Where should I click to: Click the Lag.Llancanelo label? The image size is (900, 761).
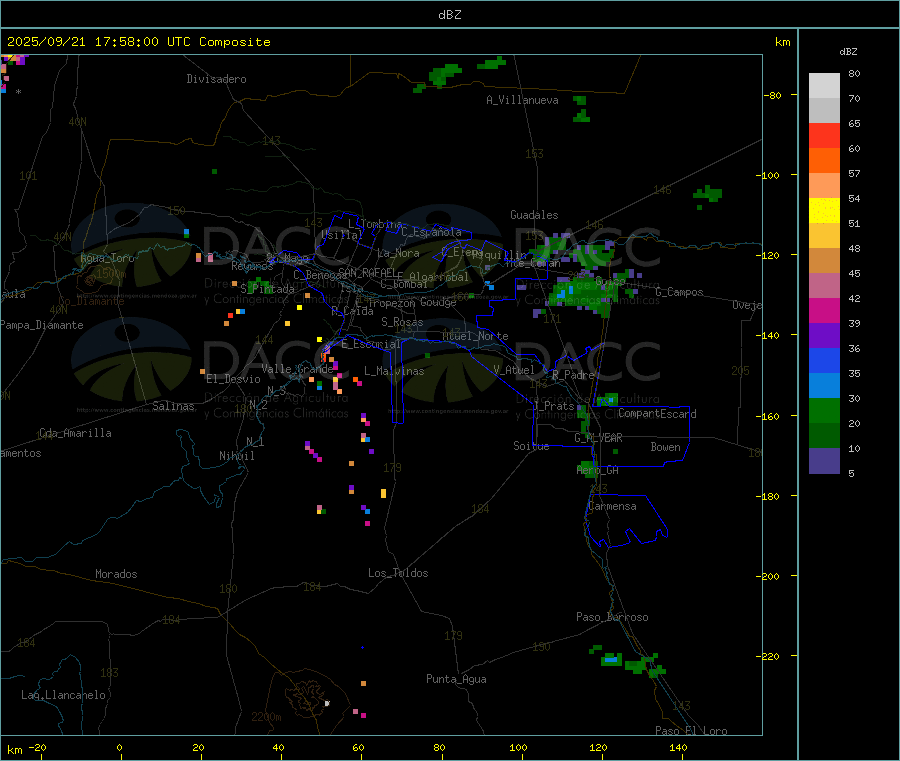pos(63,695)
